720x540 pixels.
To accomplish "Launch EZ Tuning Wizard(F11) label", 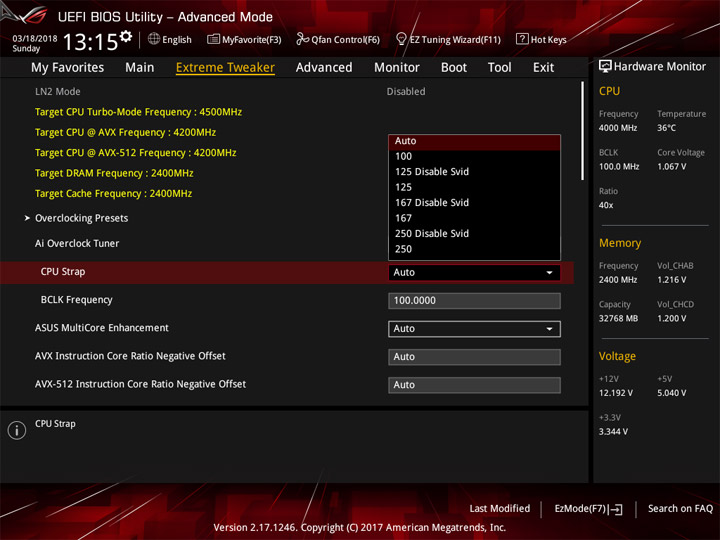I will pyautogui.click(x=455, y=39).
